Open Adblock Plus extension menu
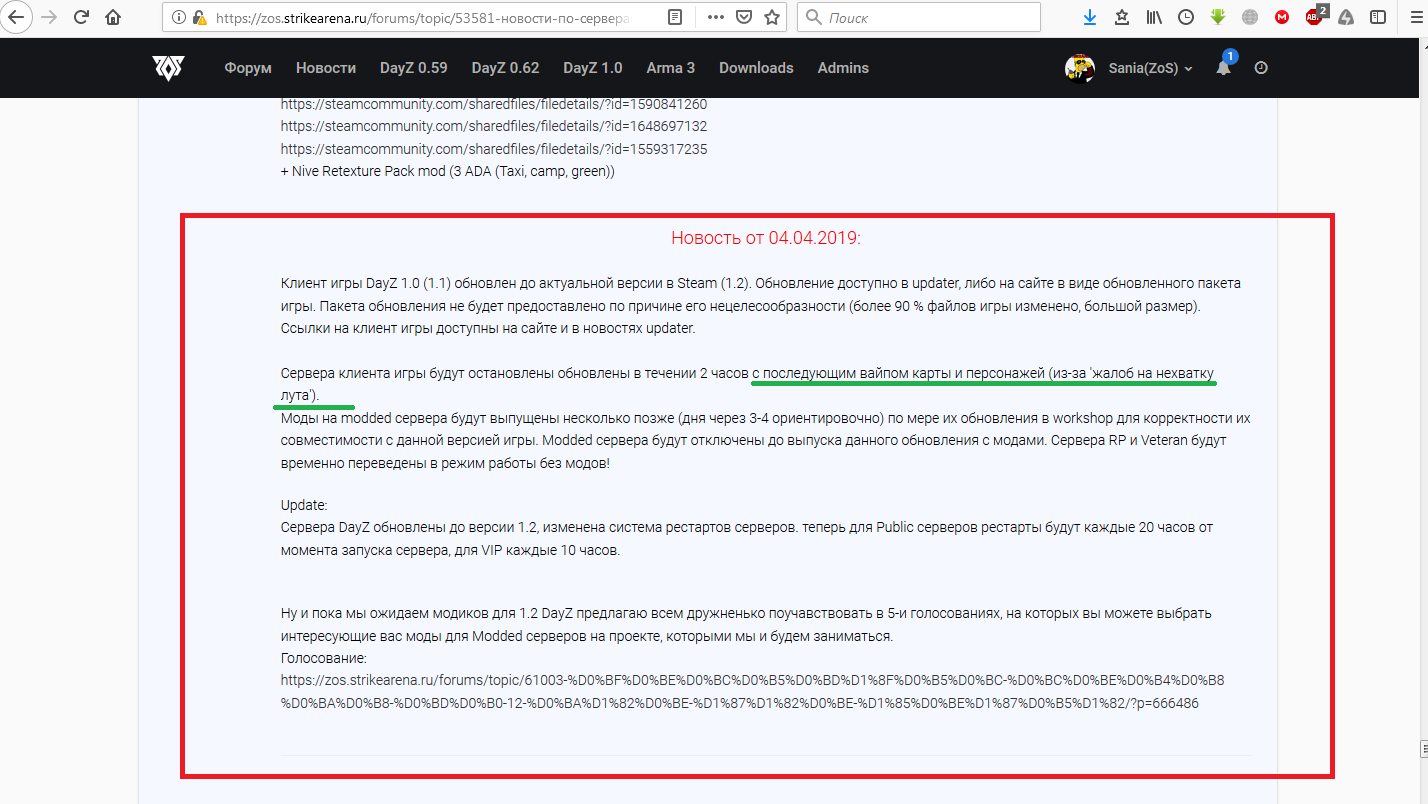The image size is (1428, 804). [1315, 17]
